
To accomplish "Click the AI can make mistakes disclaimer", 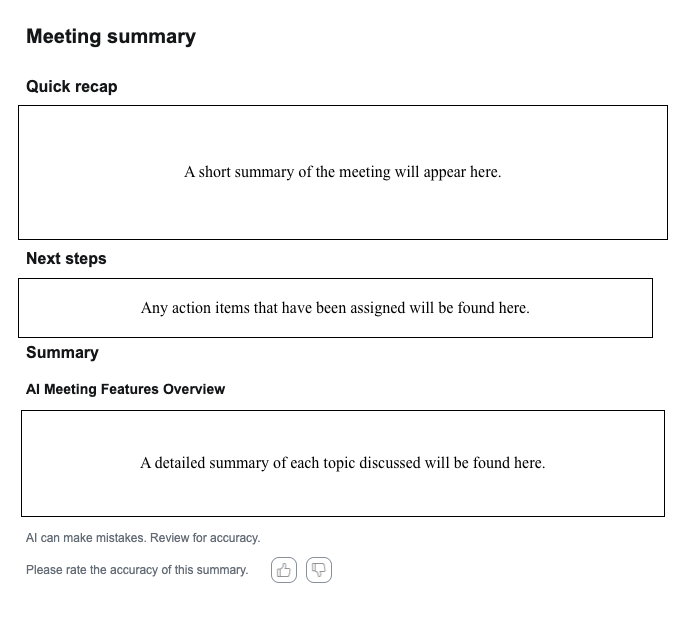I will pos(143,538).
